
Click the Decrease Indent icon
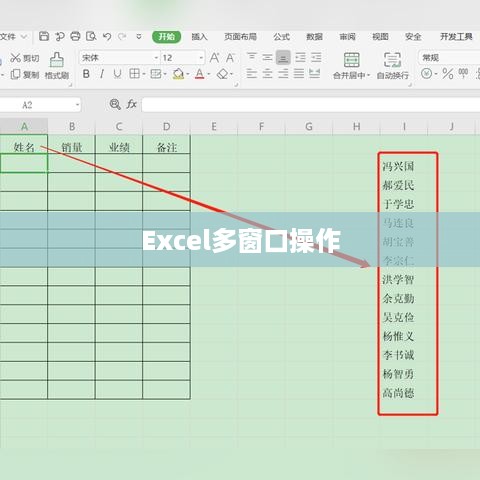tap(300, 58)
